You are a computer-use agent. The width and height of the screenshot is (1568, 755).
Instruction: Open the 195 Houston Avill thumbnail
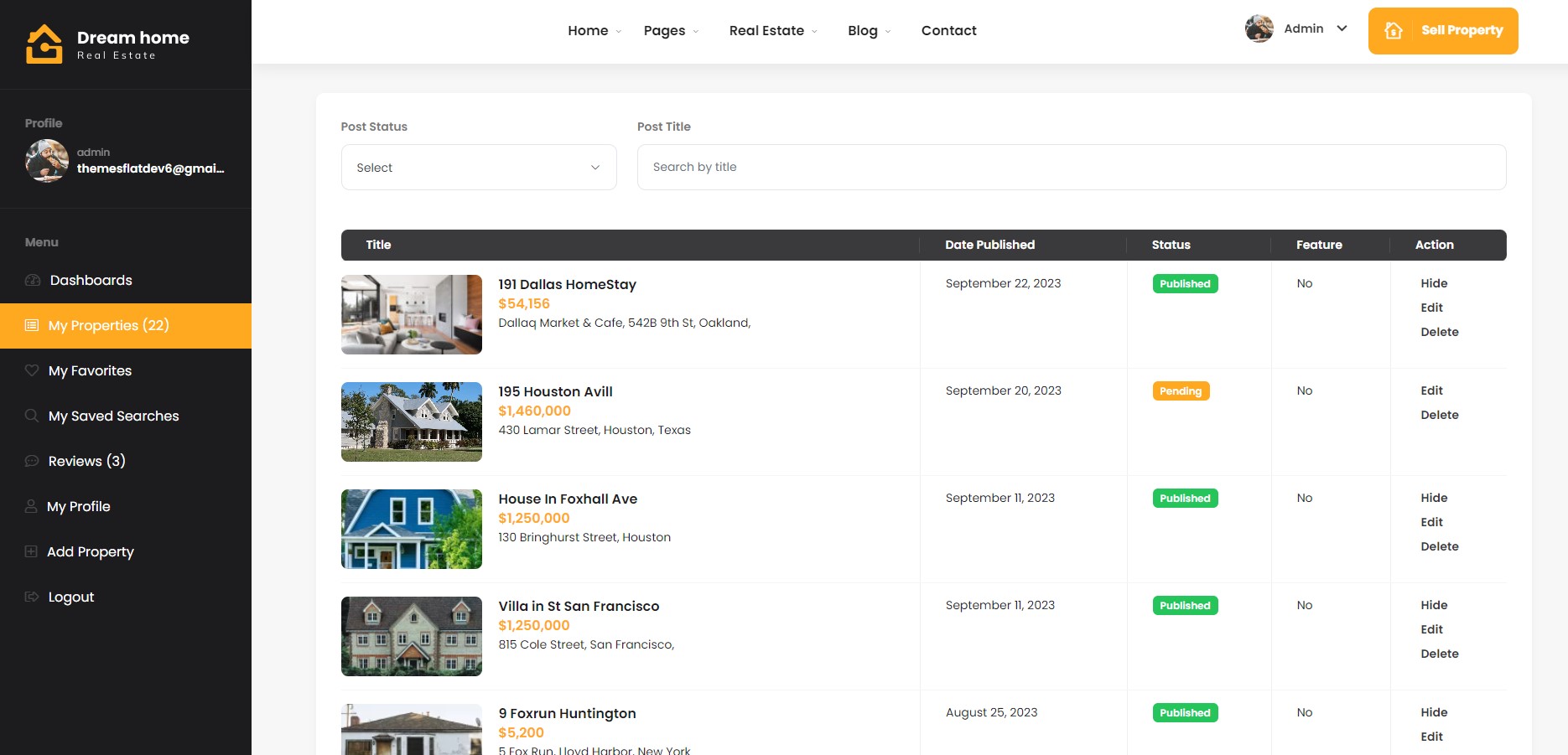(x=412, y=421)
